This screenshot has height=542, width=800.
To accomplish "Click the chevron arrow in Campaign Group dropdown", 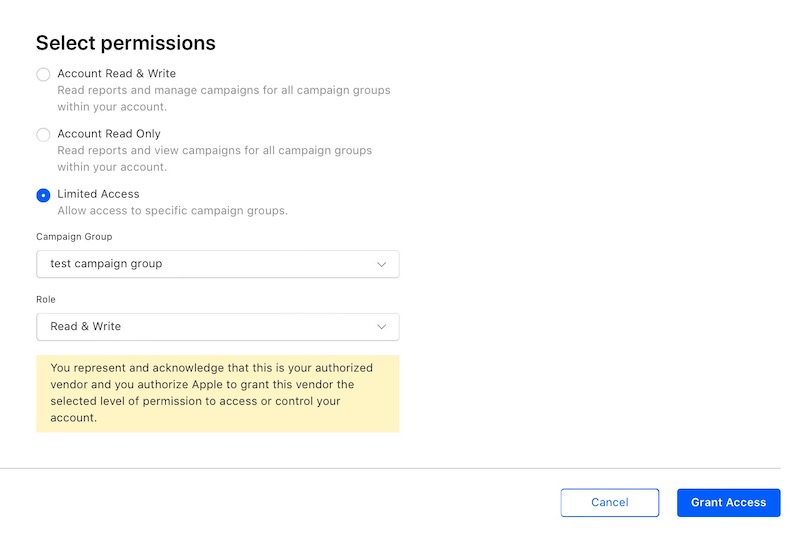I will click(x=381, y=264).
